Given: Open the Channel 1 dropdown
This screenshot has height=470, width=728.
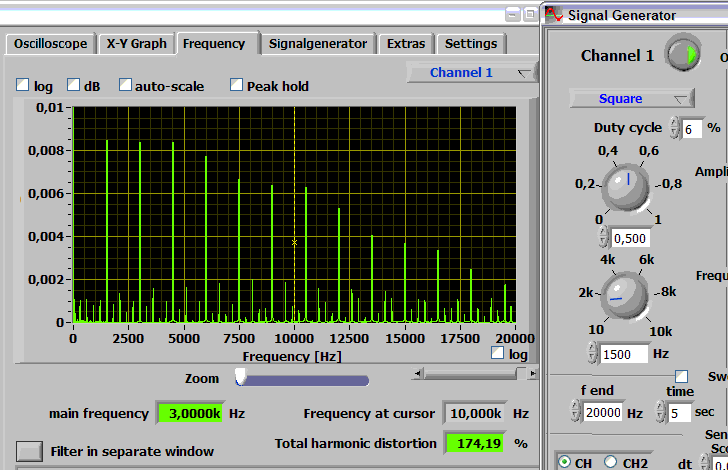Looking at the screenshot, I should 472,72.
